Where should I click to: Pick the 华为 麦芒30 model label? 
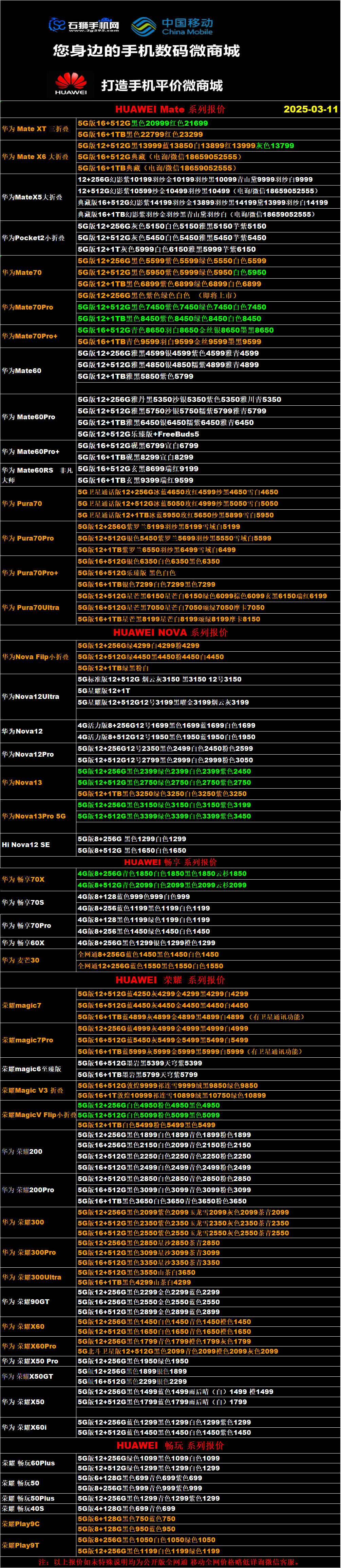click(21, 961)
